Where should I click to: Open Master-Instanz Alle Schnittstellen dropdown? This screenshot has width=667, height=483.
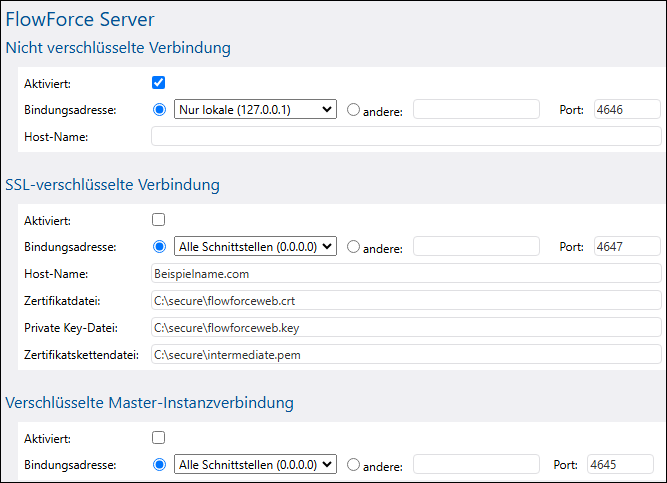[x=255, y=464]
